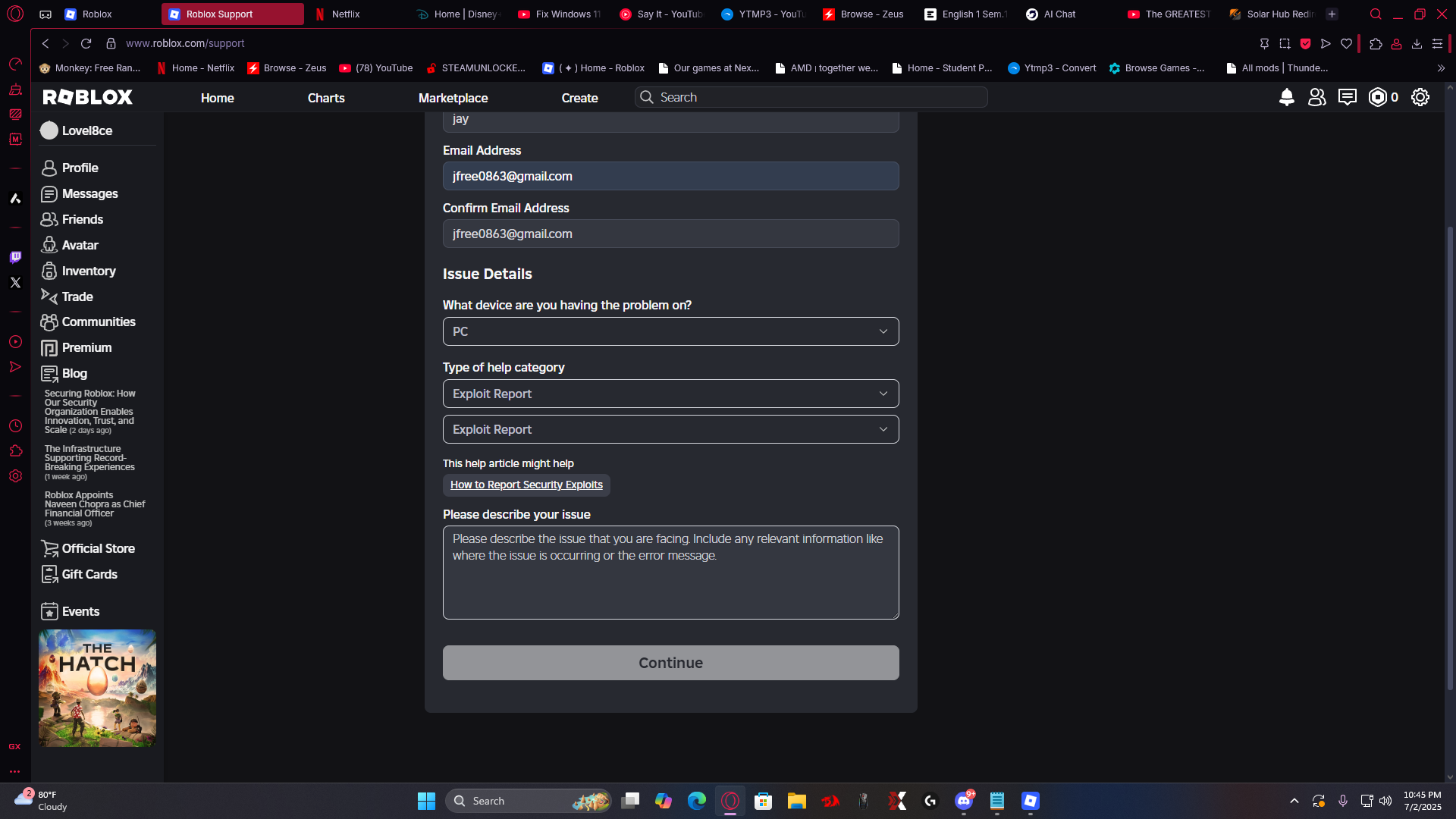
Task: Open Roblox notifications bell
Action: [1286, 97]
